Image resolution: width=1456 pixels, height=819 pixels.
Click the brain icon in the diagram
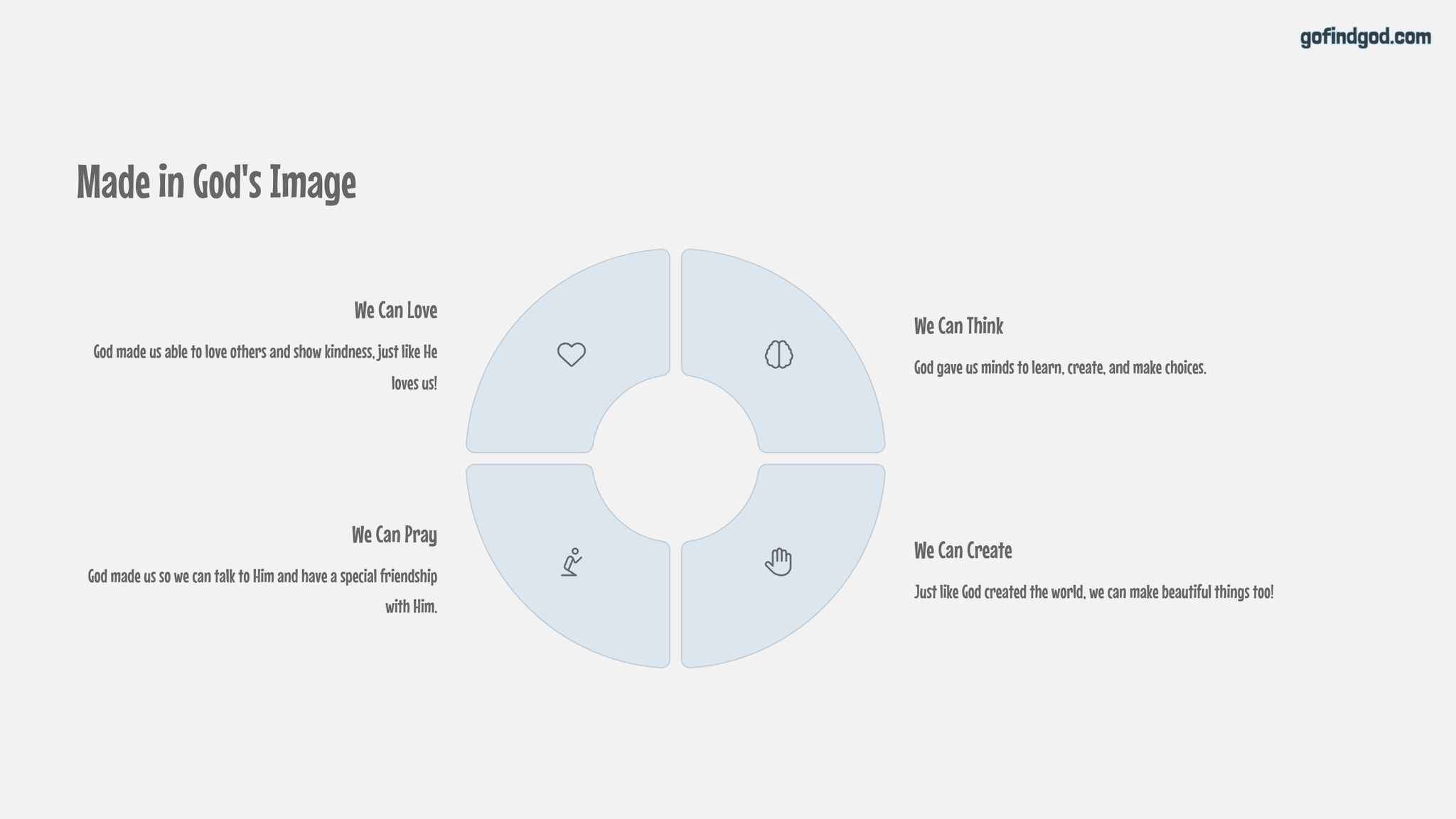point(779,354)
